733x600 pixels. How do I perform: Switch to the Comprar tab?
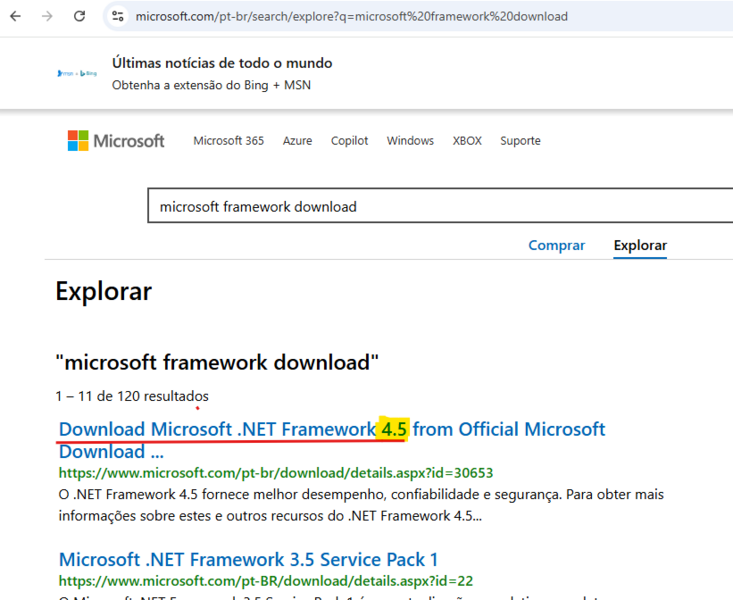pyautogui.click(x=556, y=246)
